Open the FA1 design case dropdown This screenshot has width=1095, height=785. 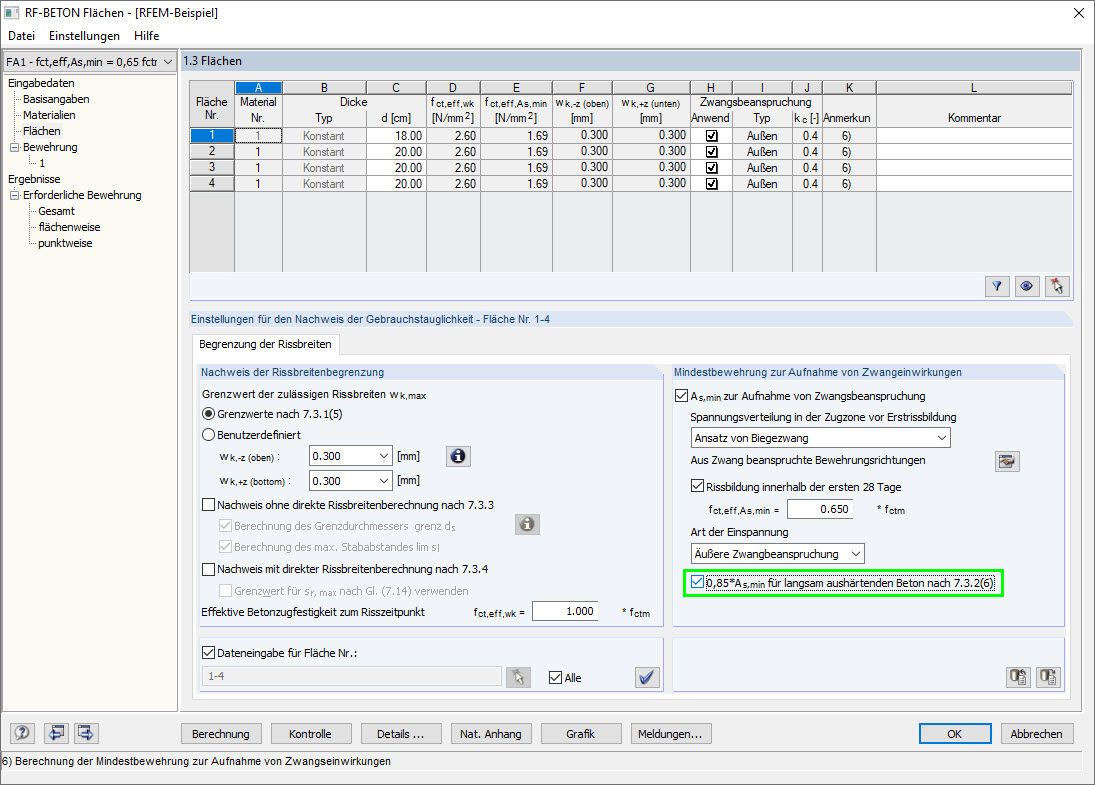pos(89,62)
